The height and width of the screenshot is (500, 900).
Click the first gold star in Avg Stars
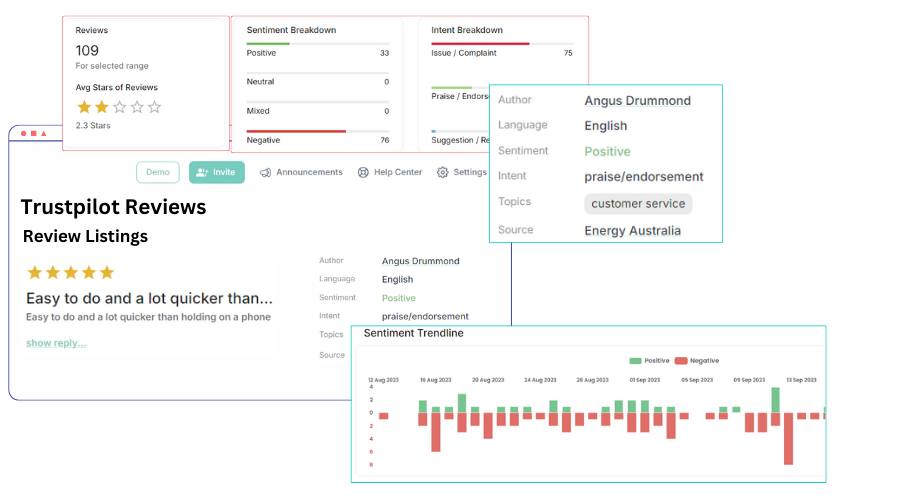pos(84,107)
